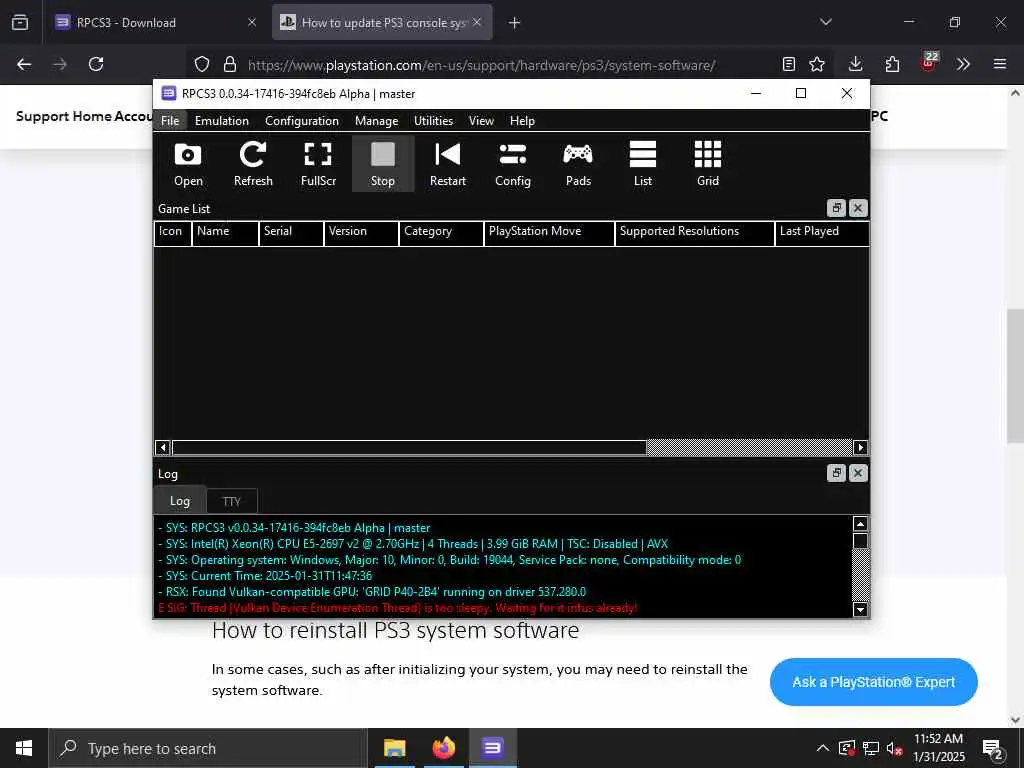Switch to the TTY tab
The height and width of the screenshot is (768, 1024).
point(231,502)
